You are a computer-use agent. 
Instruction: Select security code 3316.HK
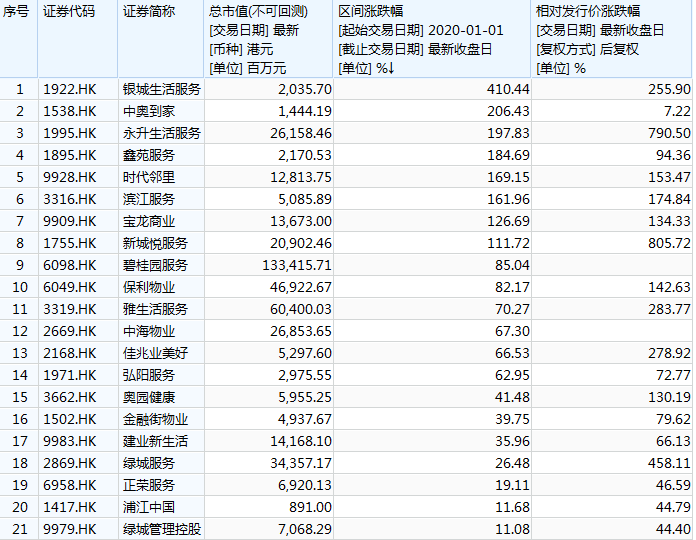pyautogui.click(x=70, y=199)
